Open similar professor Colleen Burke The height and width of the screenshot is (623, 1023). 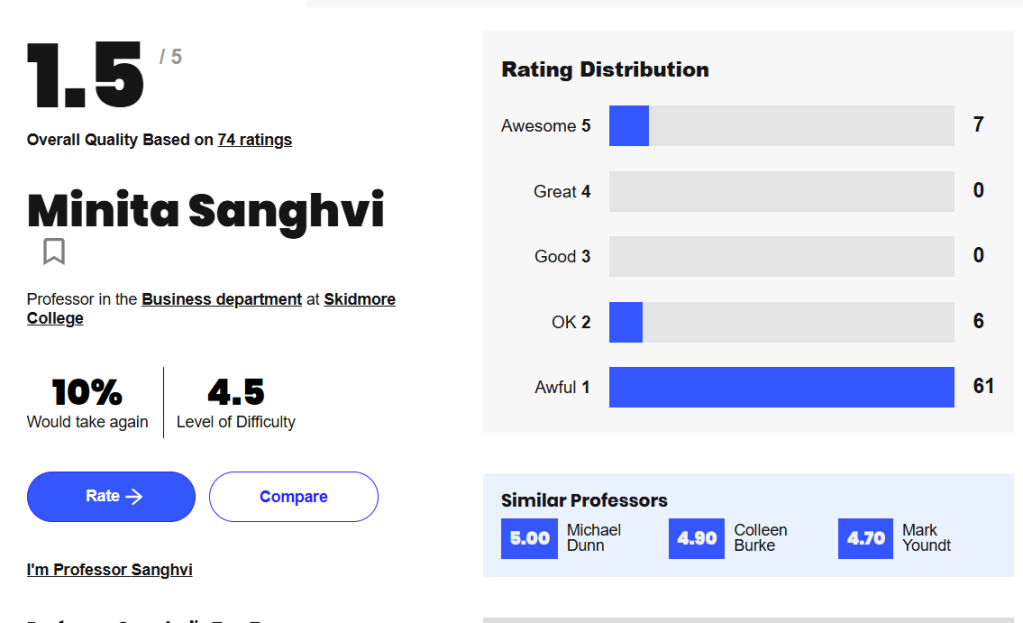(760, 538)
